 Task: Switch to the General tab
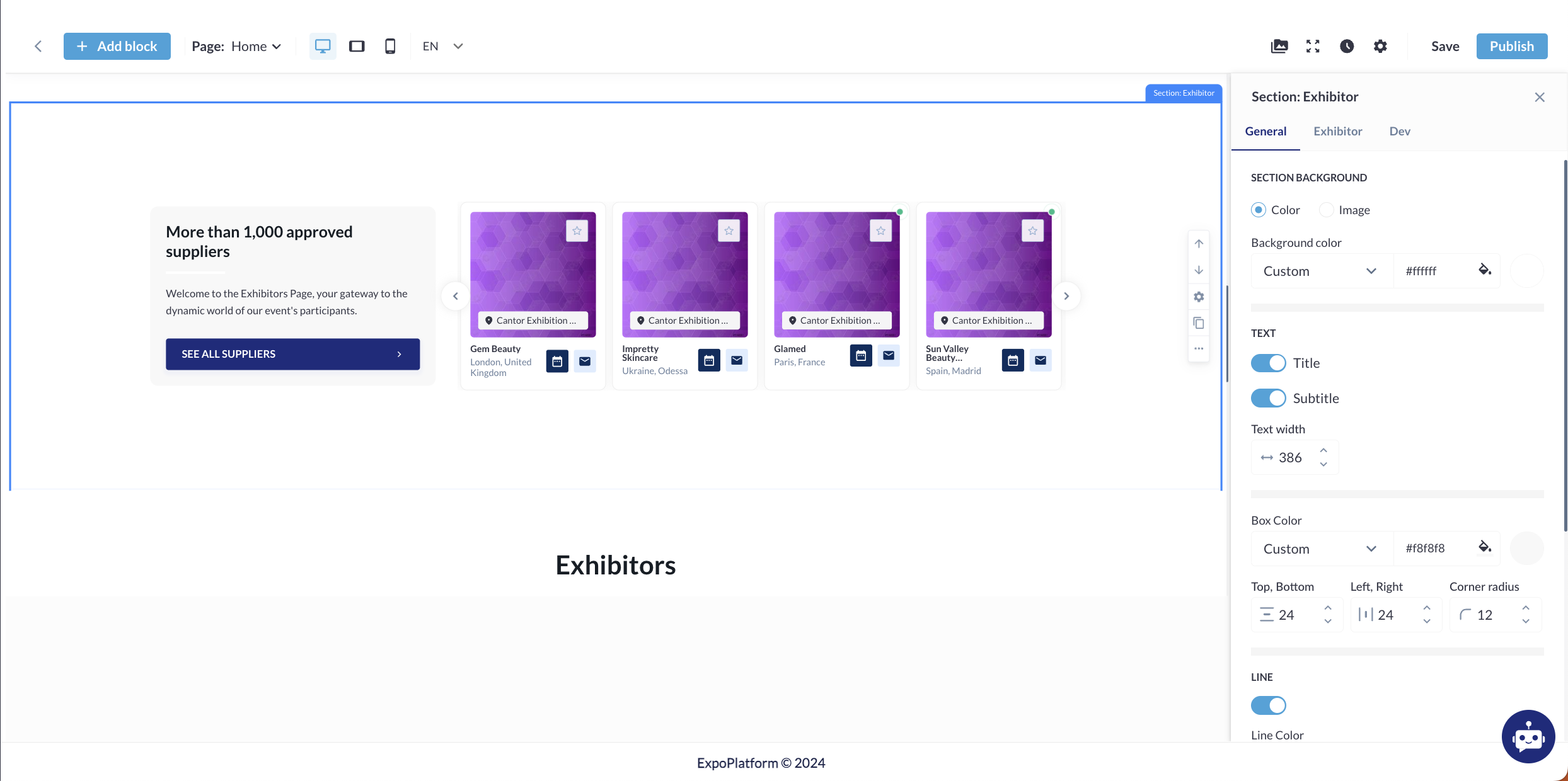tap(1265, 131)
